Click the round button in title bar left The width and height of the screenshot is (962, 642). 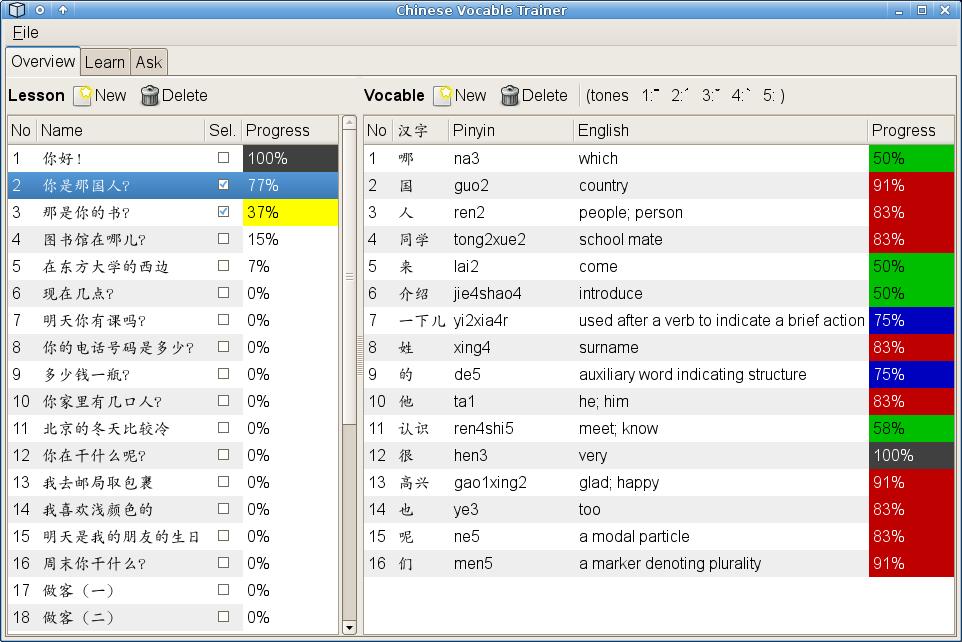coord(40,10)
